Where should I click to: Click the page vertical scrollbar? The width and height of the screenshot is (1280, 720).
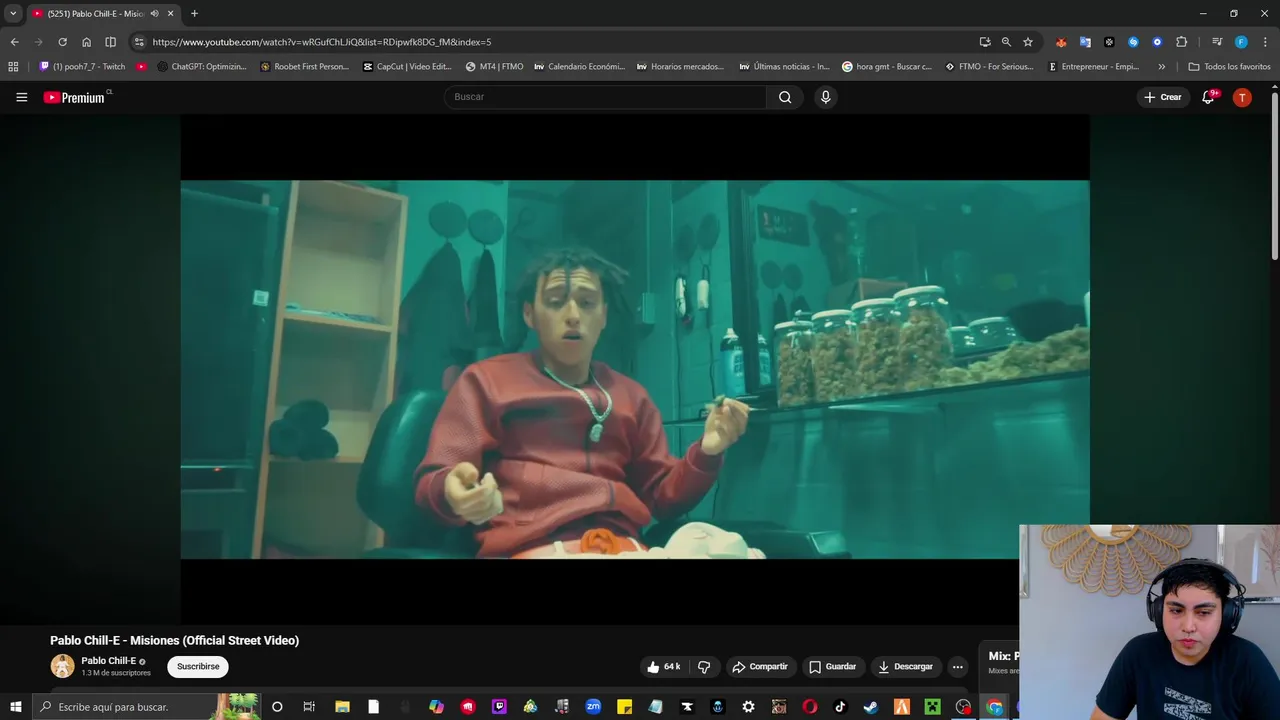point(1275,175)
